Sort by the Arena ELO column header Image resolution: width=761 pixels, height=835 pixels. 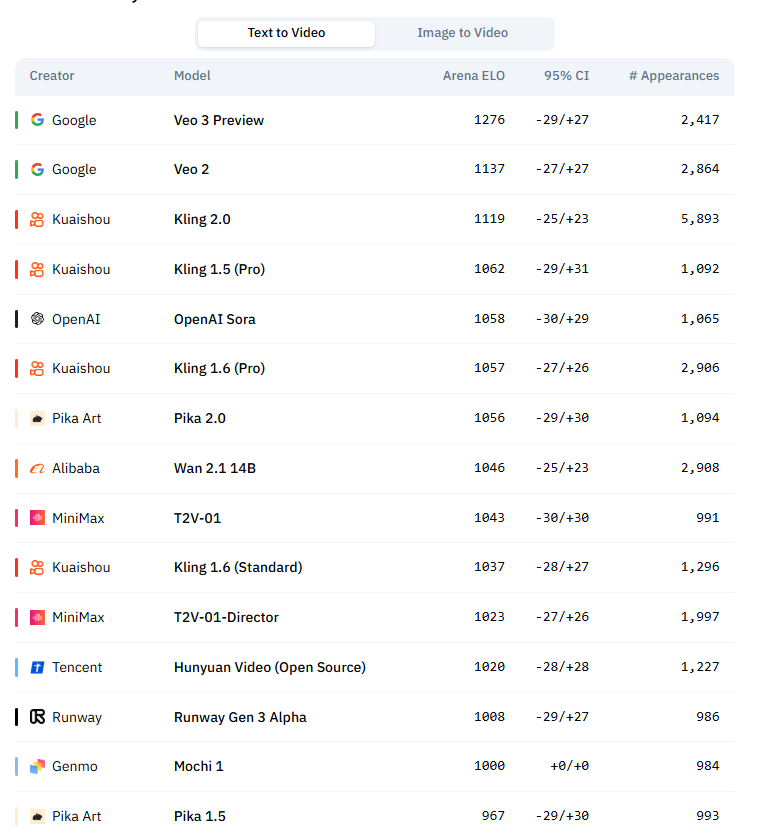coord(473,76)
